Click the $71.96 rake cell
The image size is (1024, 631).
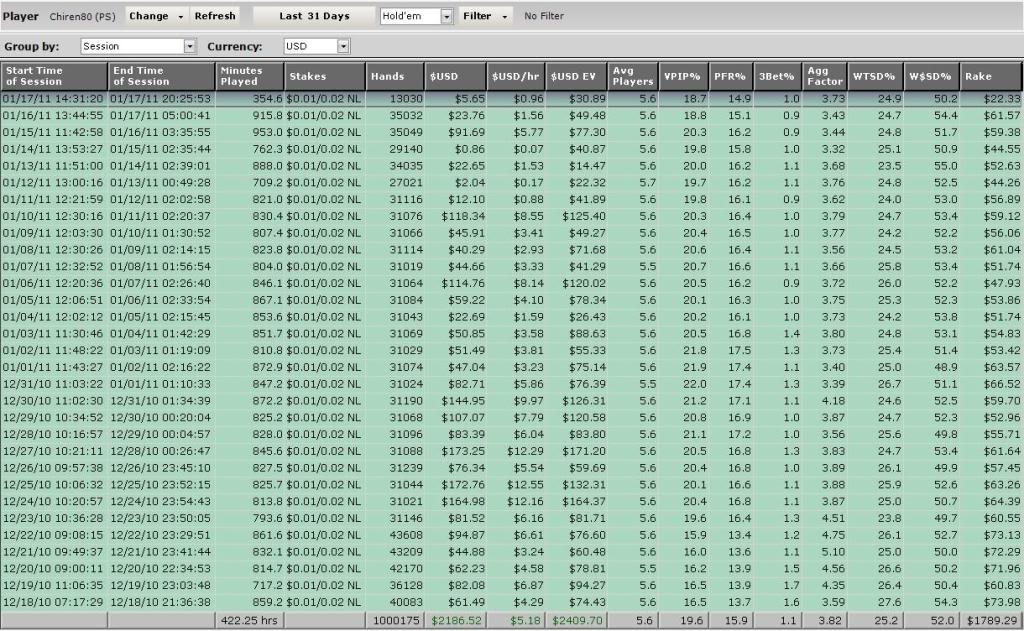[991, 569]
